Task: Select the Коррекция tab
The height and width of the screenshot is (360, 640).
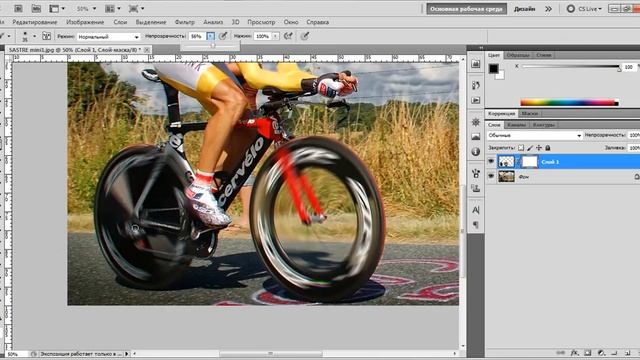Action: pos(502,113)
